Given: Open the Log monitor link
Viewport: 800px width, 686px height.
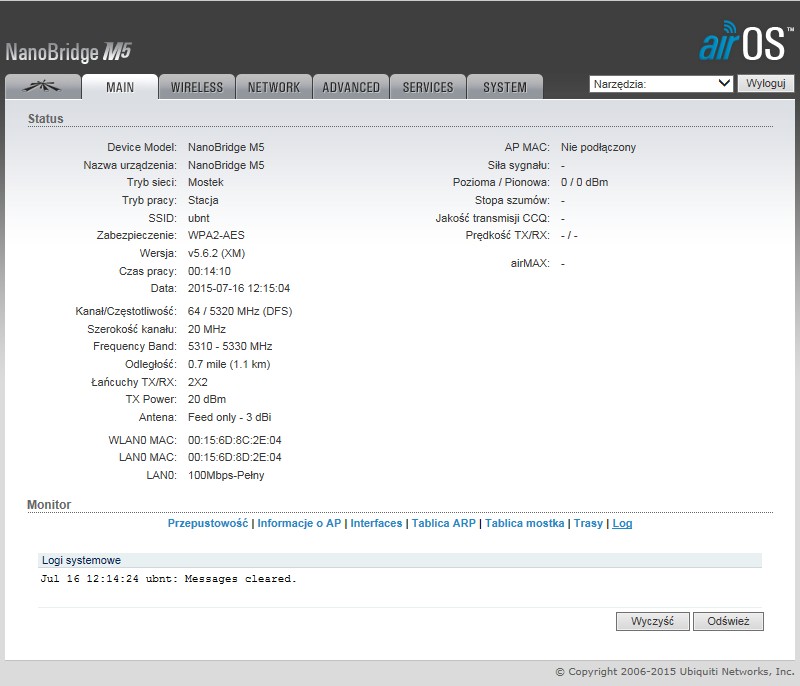Looking at the screenshot, I should click(x=622, y=523).
